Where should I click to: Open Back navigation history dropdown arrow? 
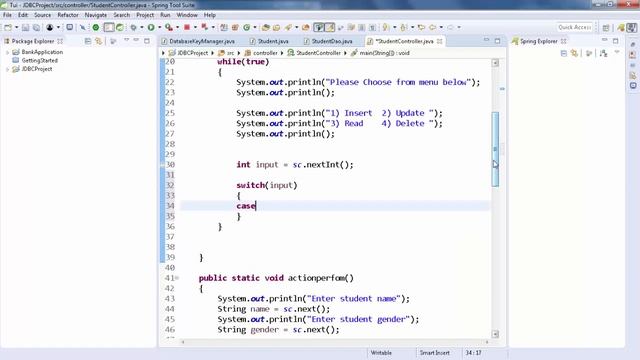click(x=441, y=27)
